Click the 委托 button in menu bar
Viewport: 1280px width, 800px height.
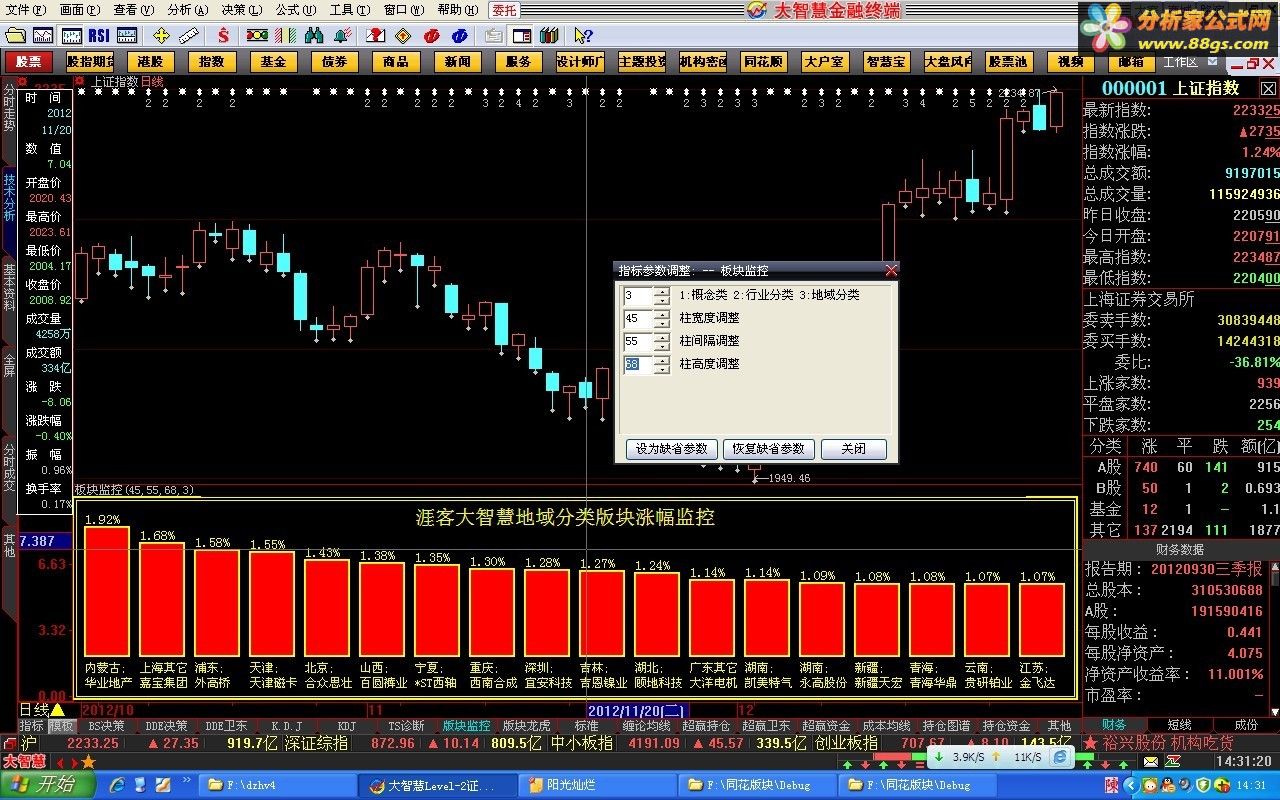click(504, 10)
